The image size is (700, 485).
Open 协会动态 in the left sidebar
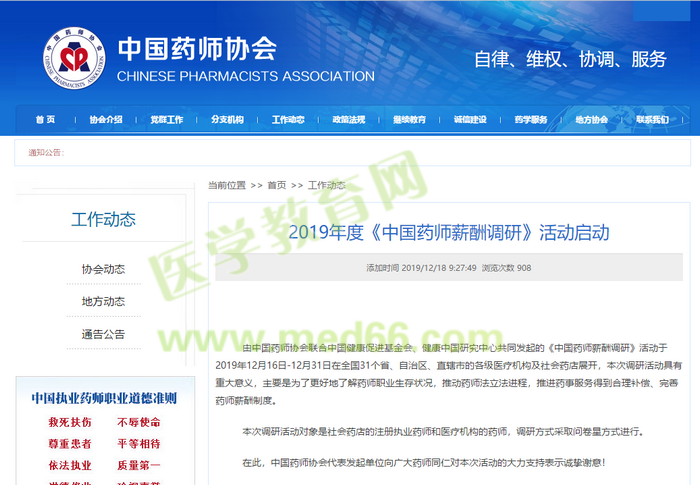pyautogui.click(x=103, y=269)
